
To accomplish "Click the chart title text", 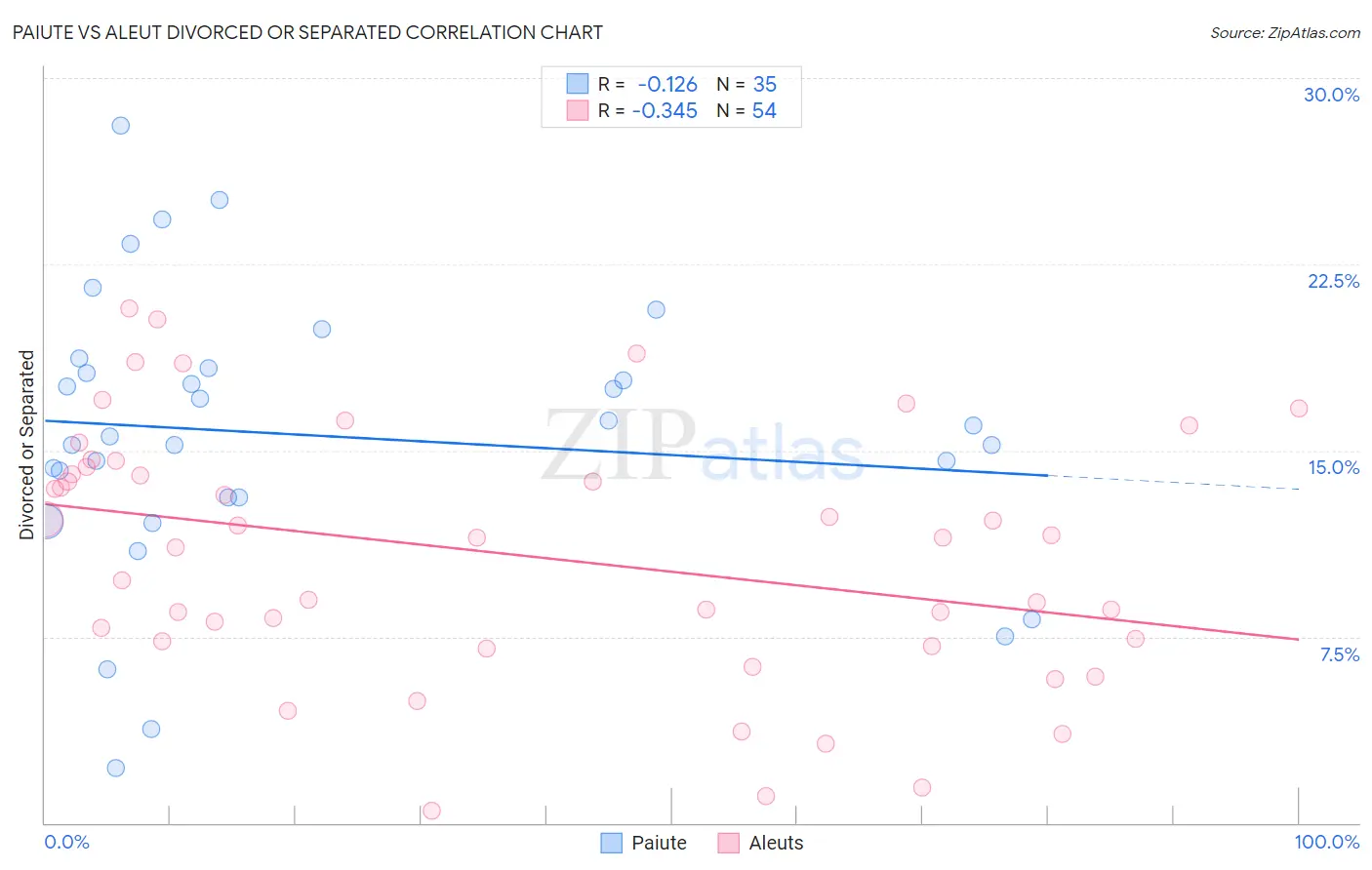I will tap(307, 32).
